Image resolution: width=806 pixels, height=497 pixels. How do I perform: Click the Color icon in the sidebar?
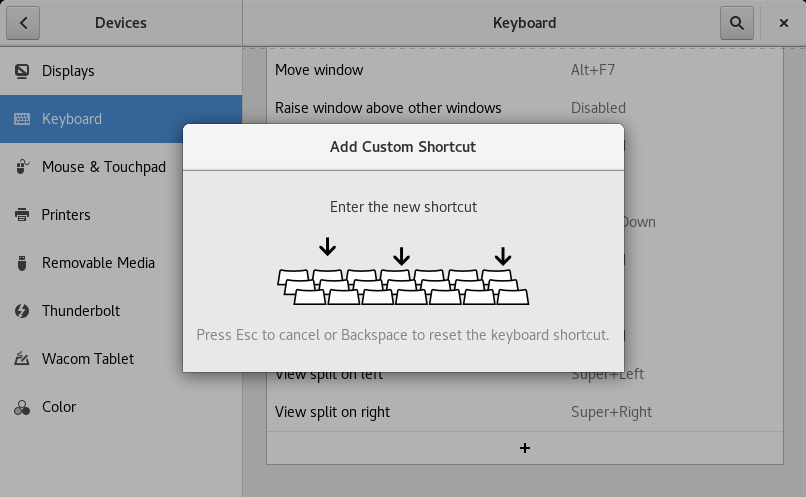point(22,407)
